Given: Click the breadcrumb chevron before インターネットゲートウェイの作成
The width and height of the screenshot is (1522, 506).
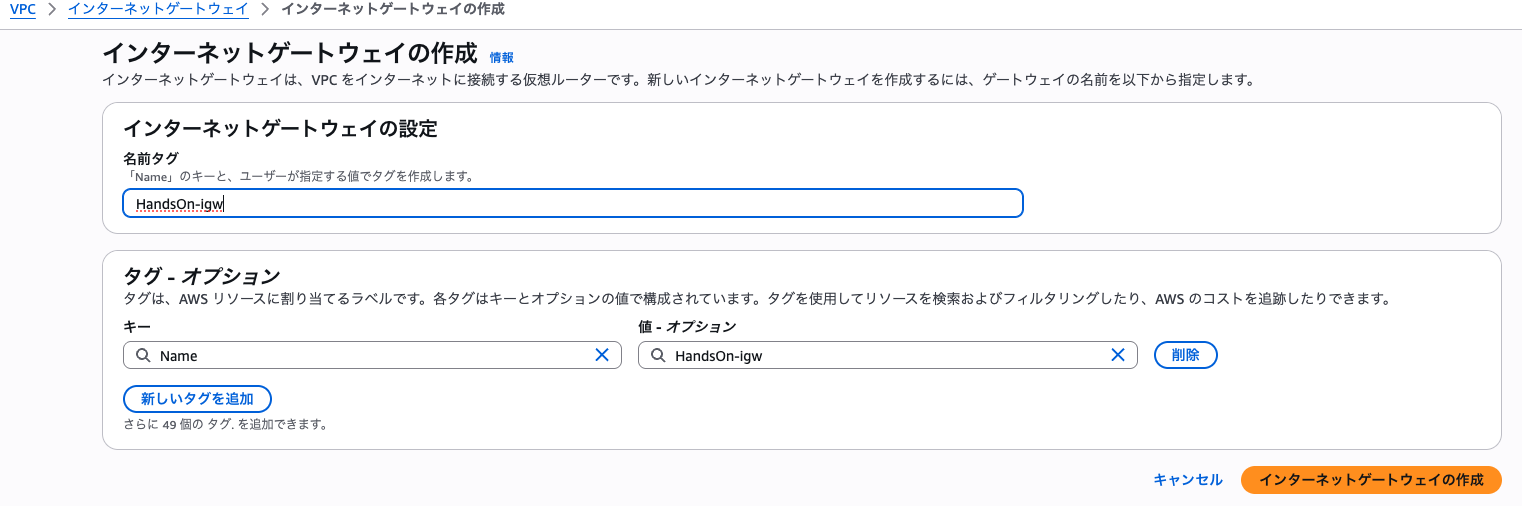Looking at the screenshot, I should [x=265, y=9].
